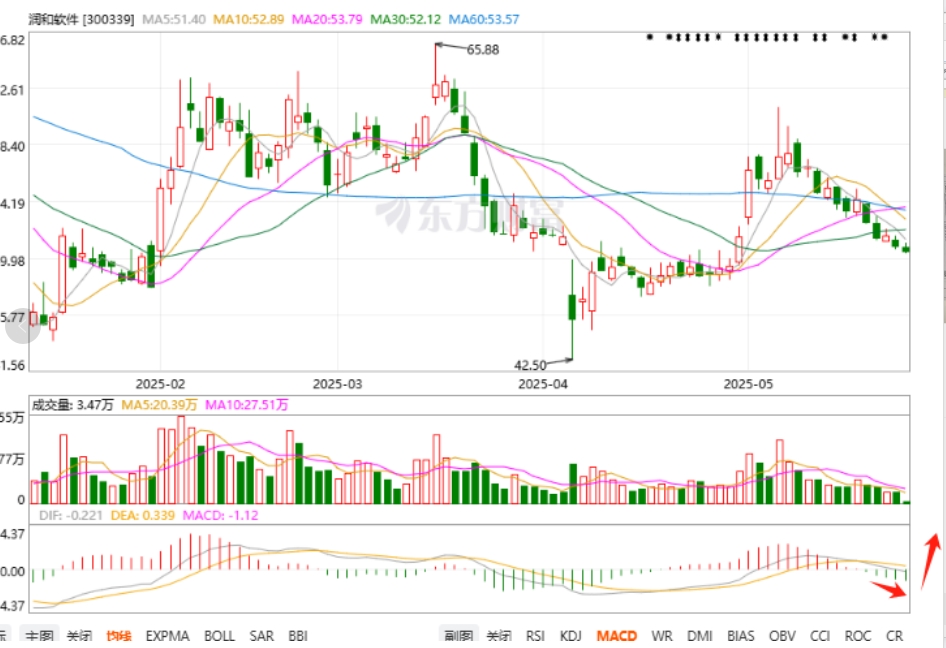Click the MACD: -1.12 value label
The height and width of the screenshot is (648, 946).
pos(220,516)
